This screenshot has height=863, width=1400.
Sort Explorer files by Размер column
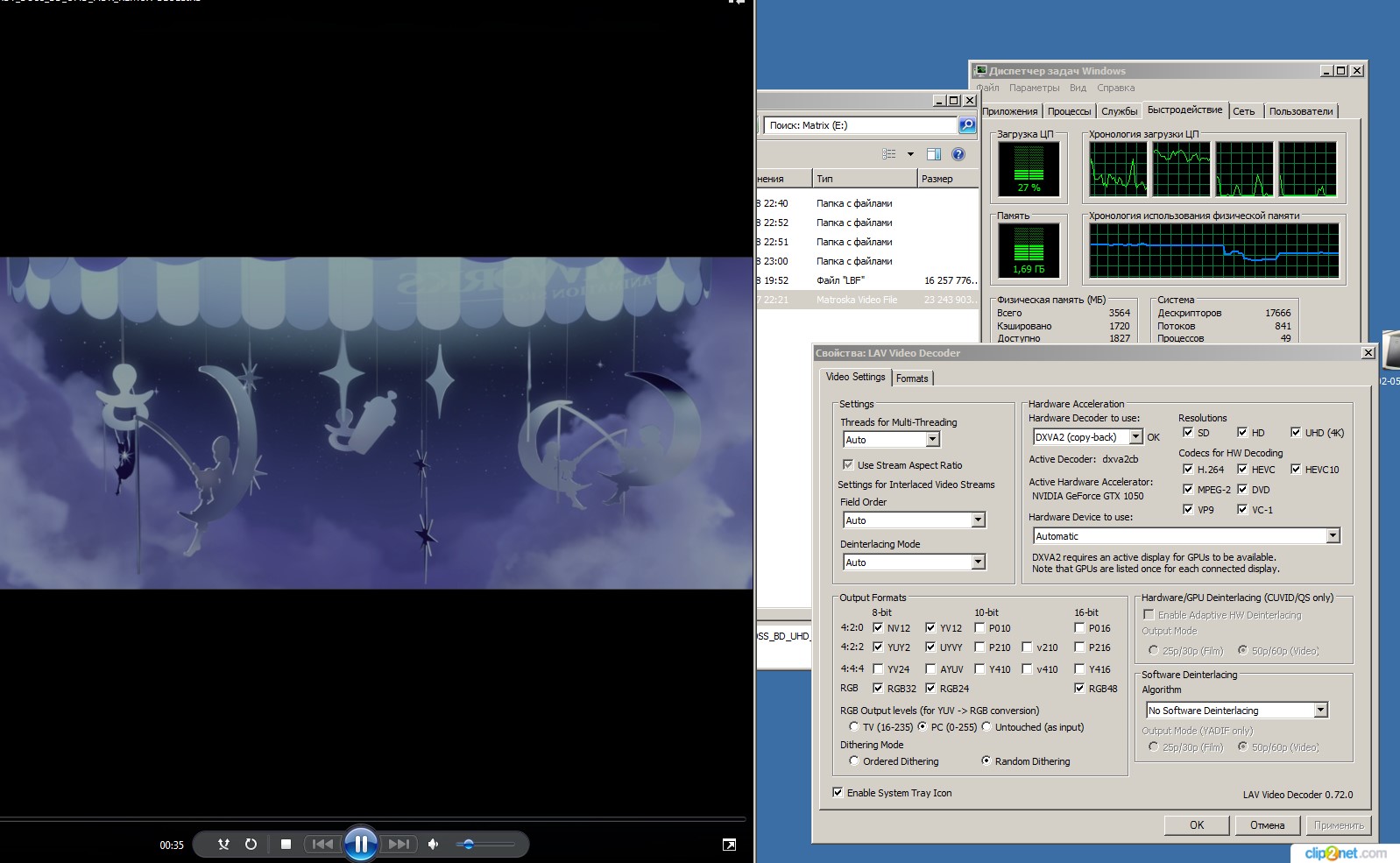pyautogui.click(x=948, y=179)
